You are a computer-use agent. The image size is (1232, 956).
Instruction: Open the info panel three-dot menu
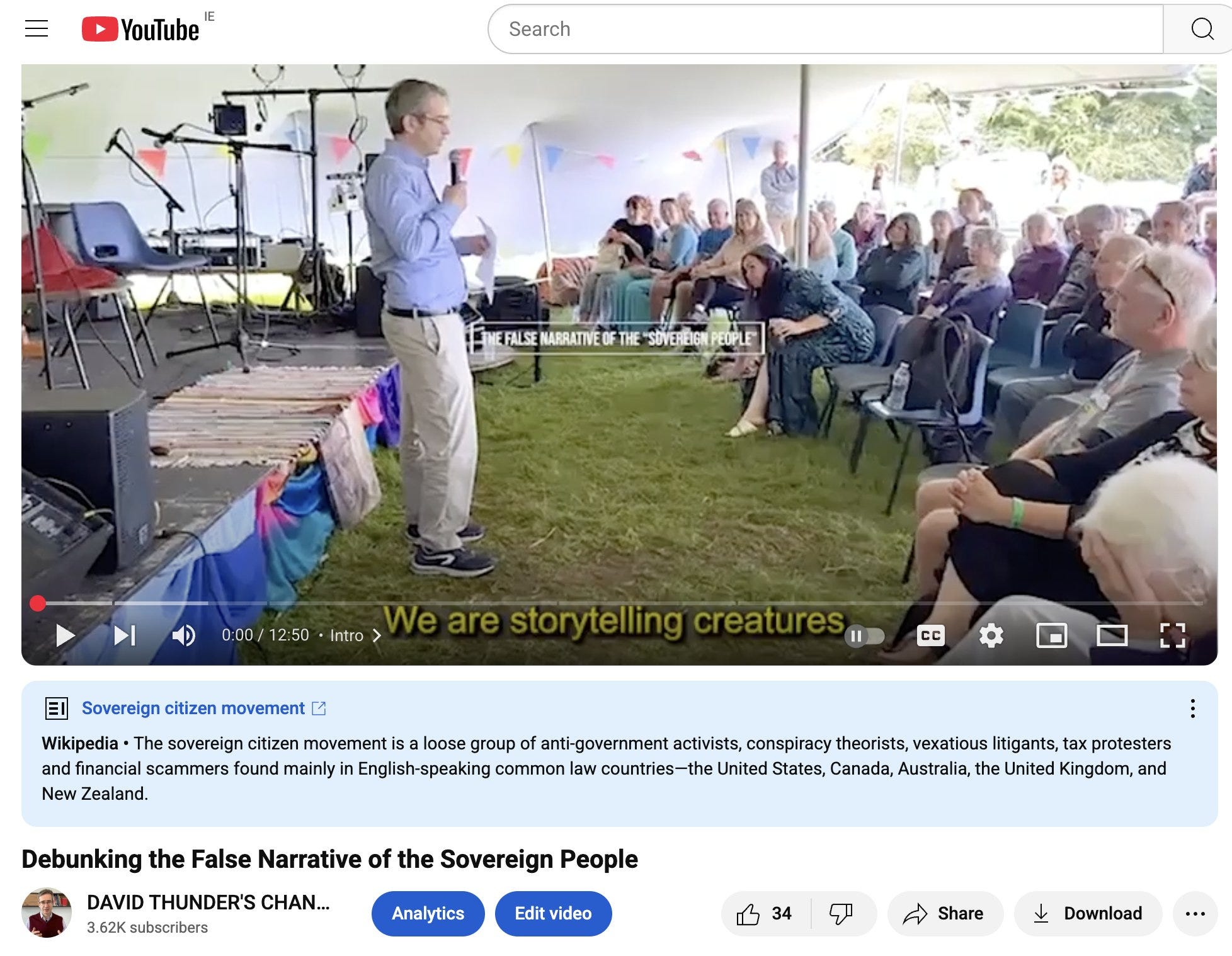1192,708
